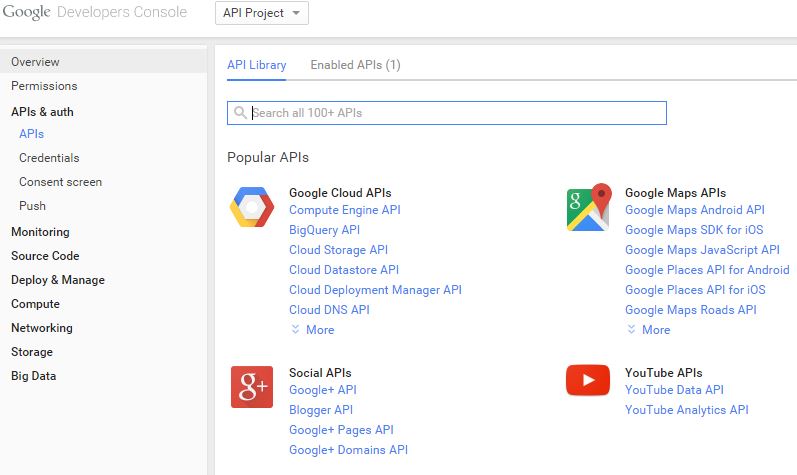Expand the Networking sidebar section
The image size is (797, 475).
click(x=42, y=328)
